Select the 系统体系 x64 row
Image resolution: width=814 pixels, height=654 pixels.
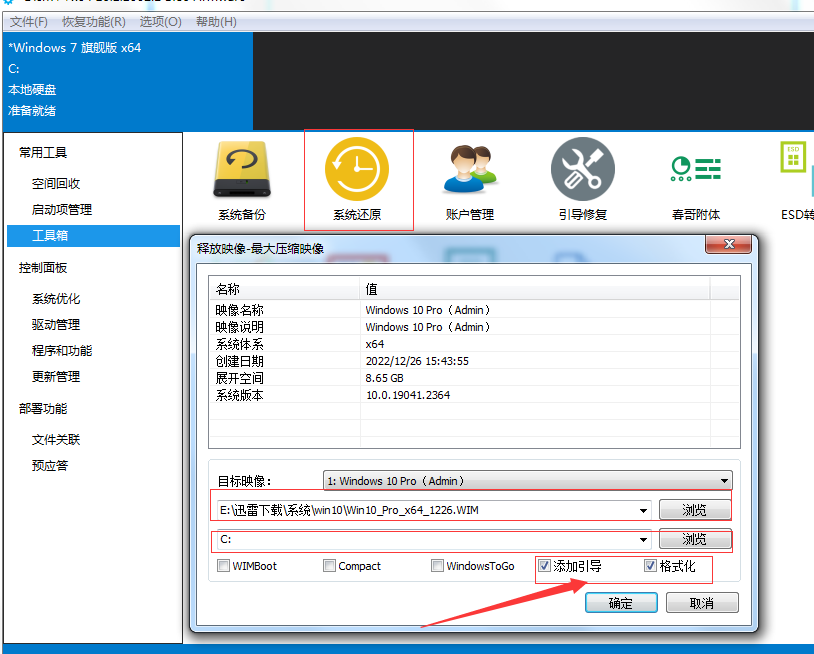(474, 344)
